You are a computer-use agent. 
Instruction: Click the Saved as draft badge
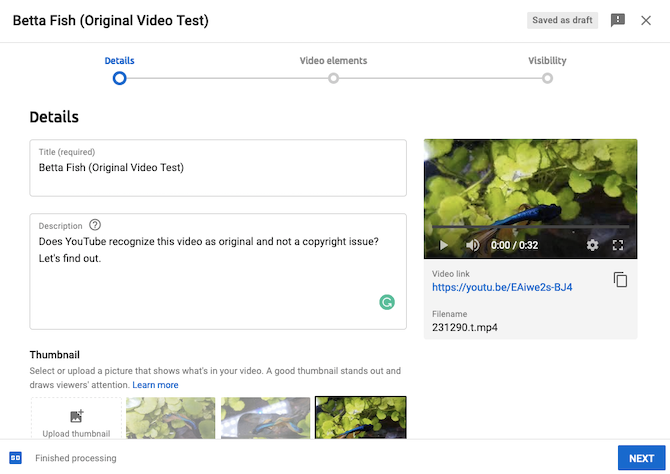coord(562,20)
